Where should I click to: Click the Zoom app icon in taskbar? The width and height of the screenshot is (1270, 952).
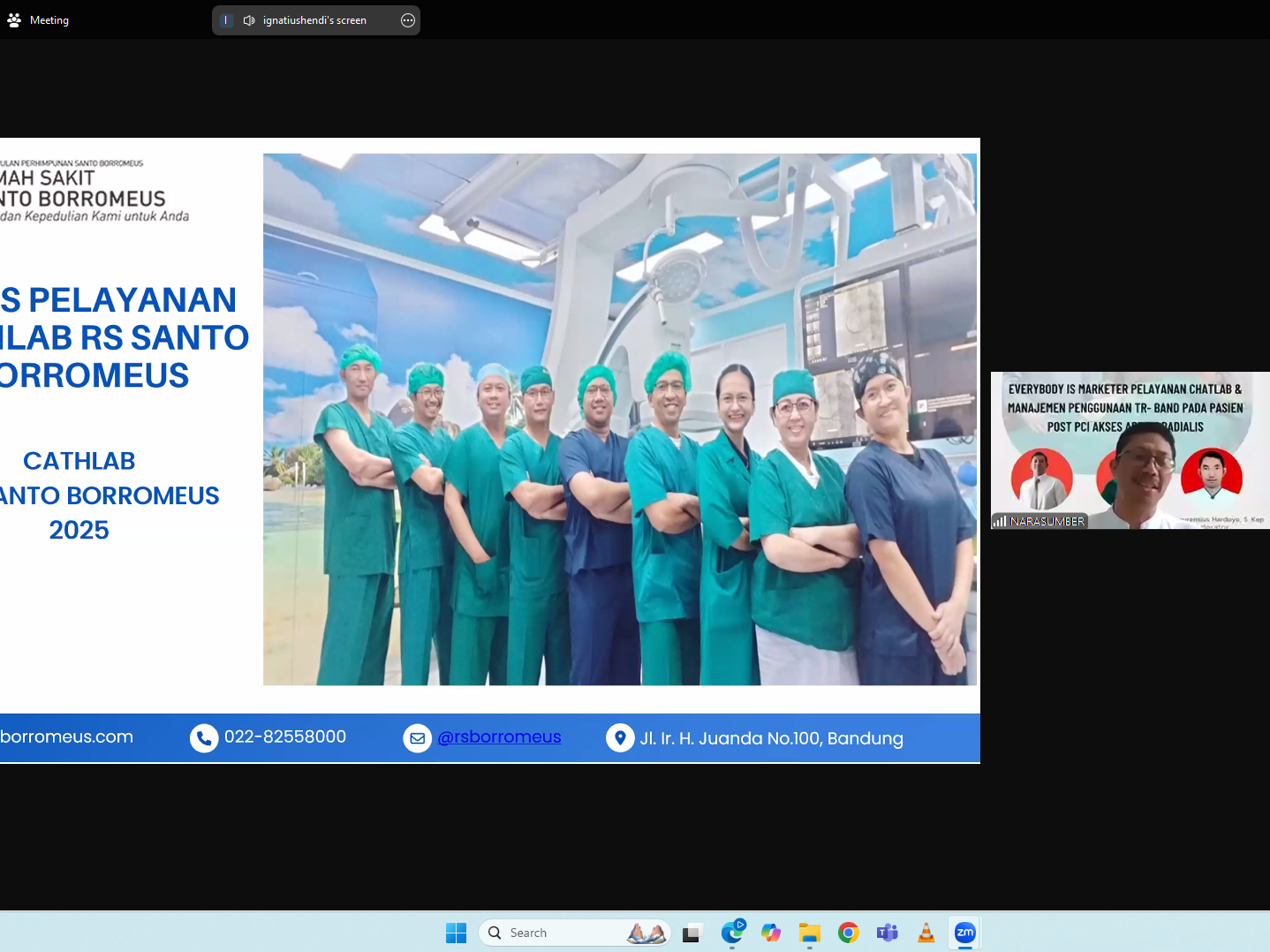click(x=964, y=933)
